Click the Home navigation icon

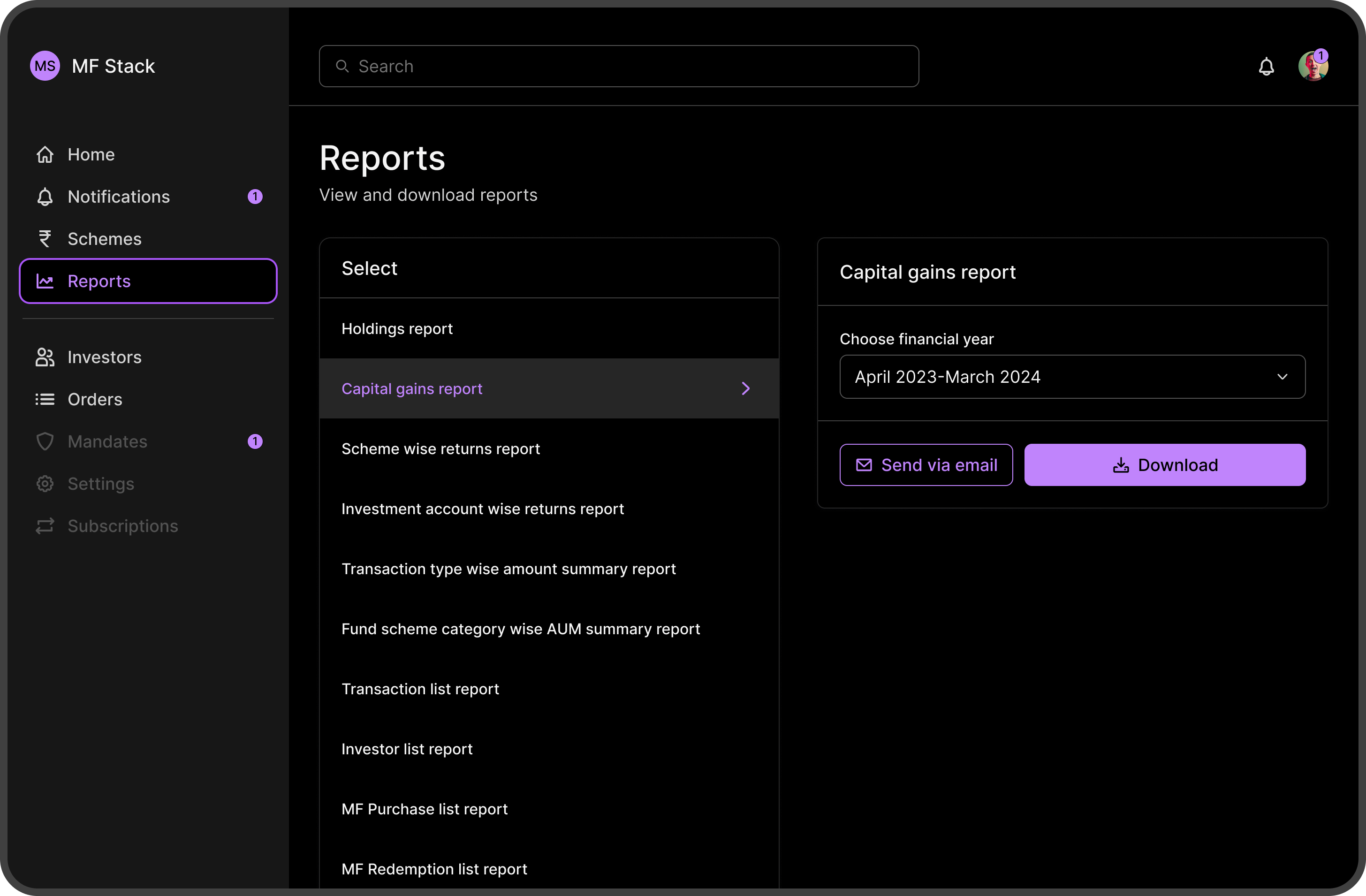tap(45, 154)
